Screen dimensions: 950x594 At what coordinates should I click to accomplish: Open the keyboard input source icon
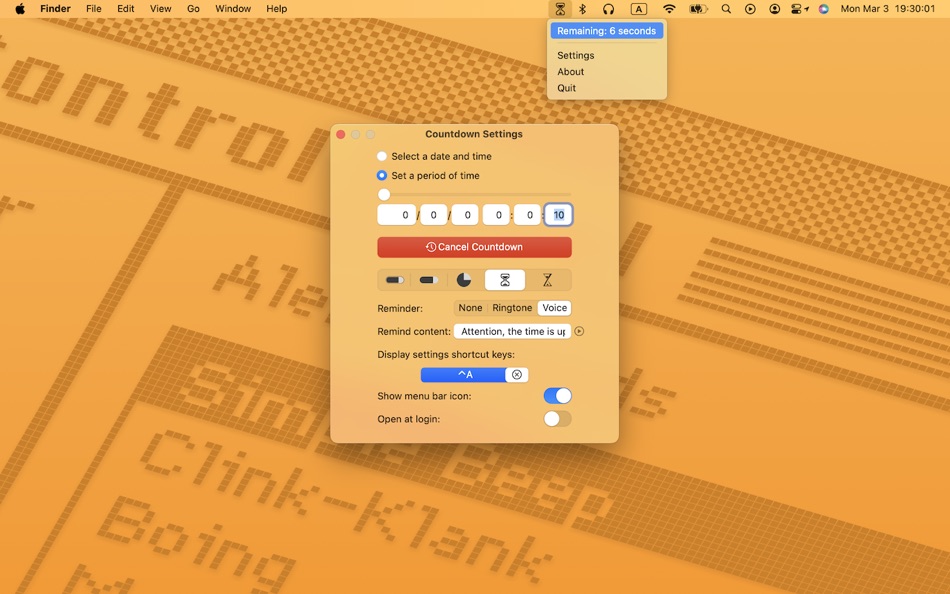click(x=639, y=8)
